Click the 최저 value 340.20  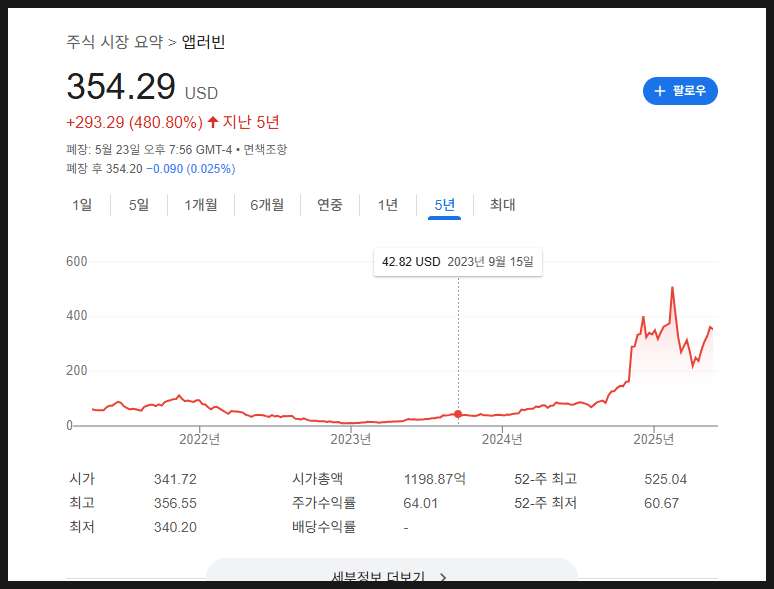point(175,527)
